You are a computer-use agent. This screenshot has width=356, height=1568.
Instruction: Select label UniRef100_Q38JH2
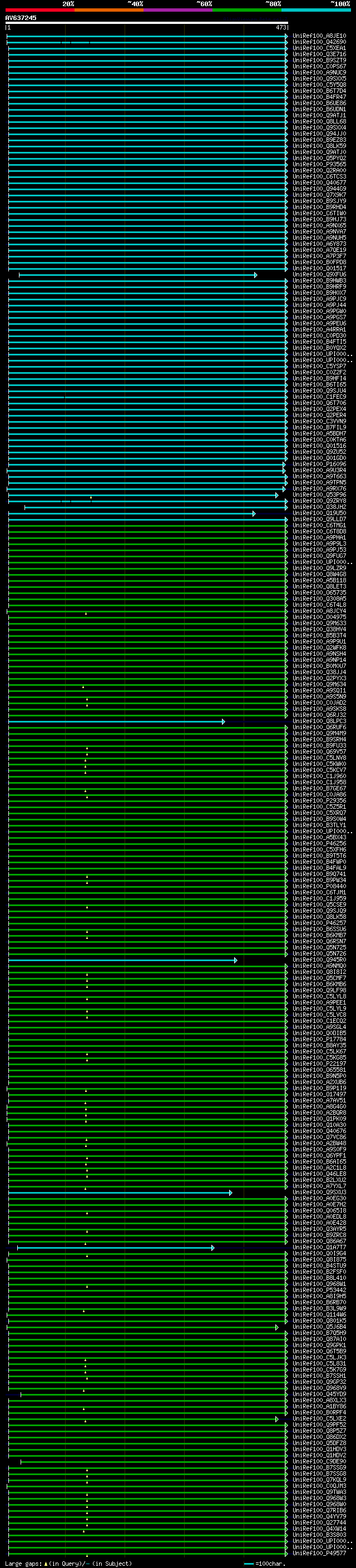tap(319, 507)
